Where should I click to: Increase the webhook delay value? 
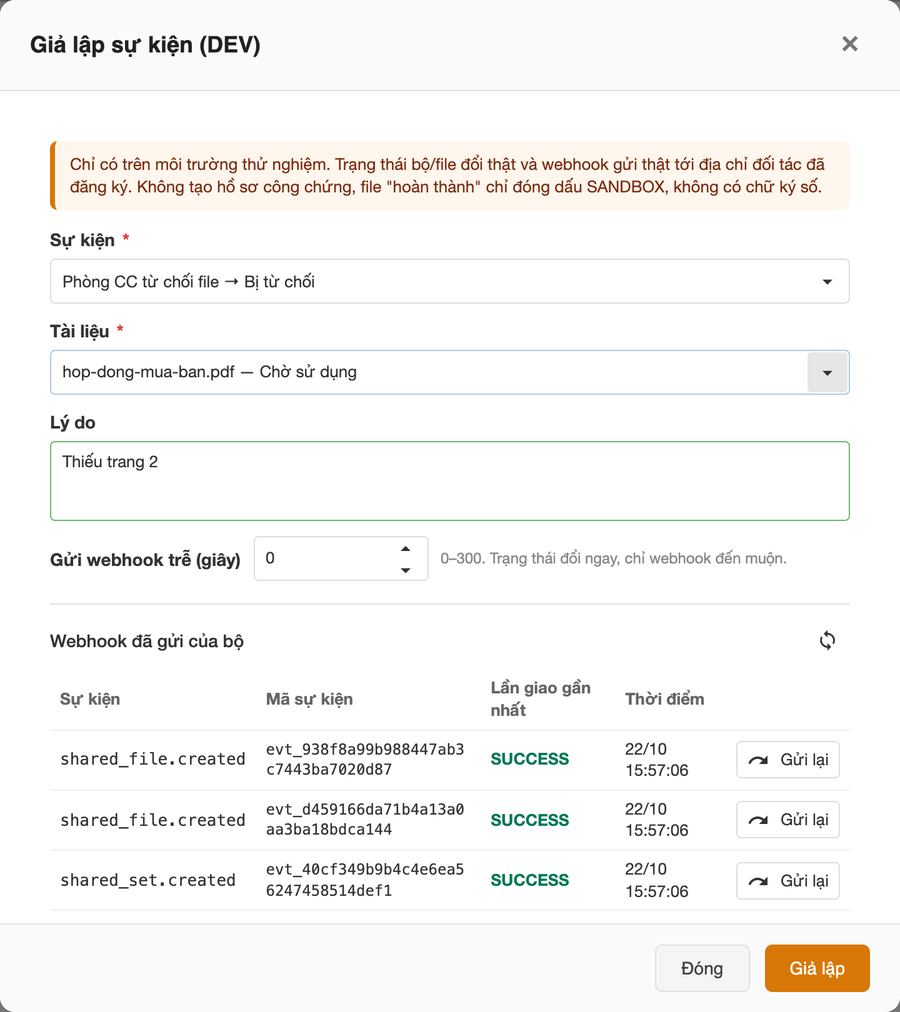(405, 549)
